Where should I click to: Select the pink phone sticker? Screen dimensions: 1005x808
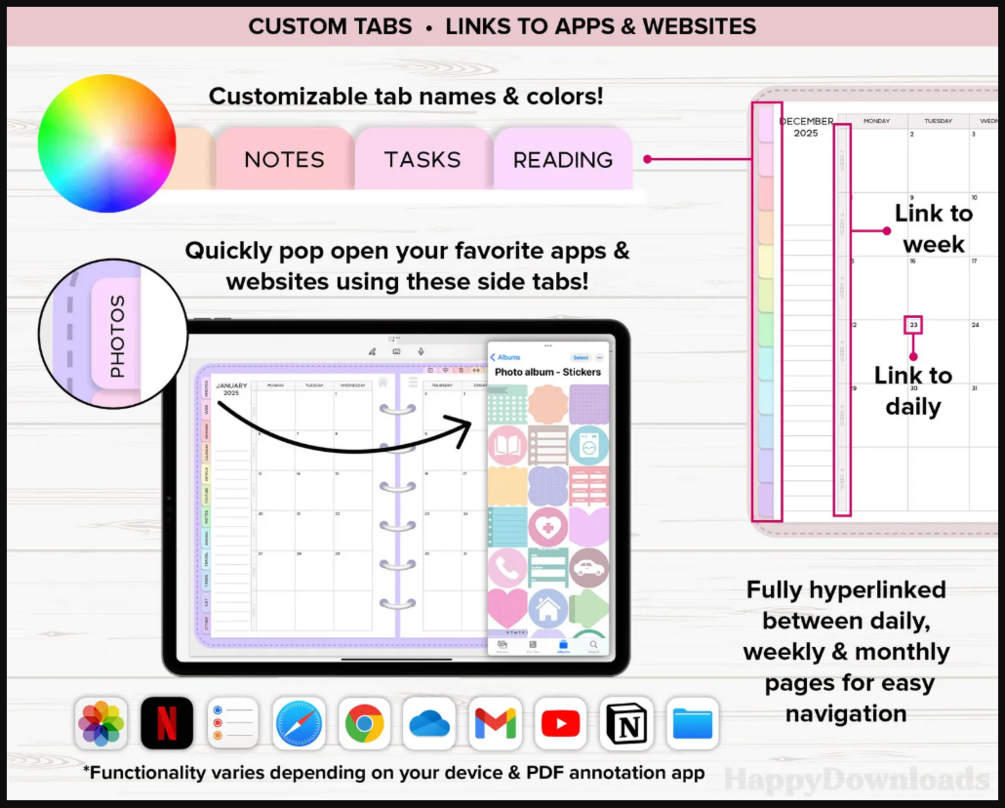(x=507, y=568)
